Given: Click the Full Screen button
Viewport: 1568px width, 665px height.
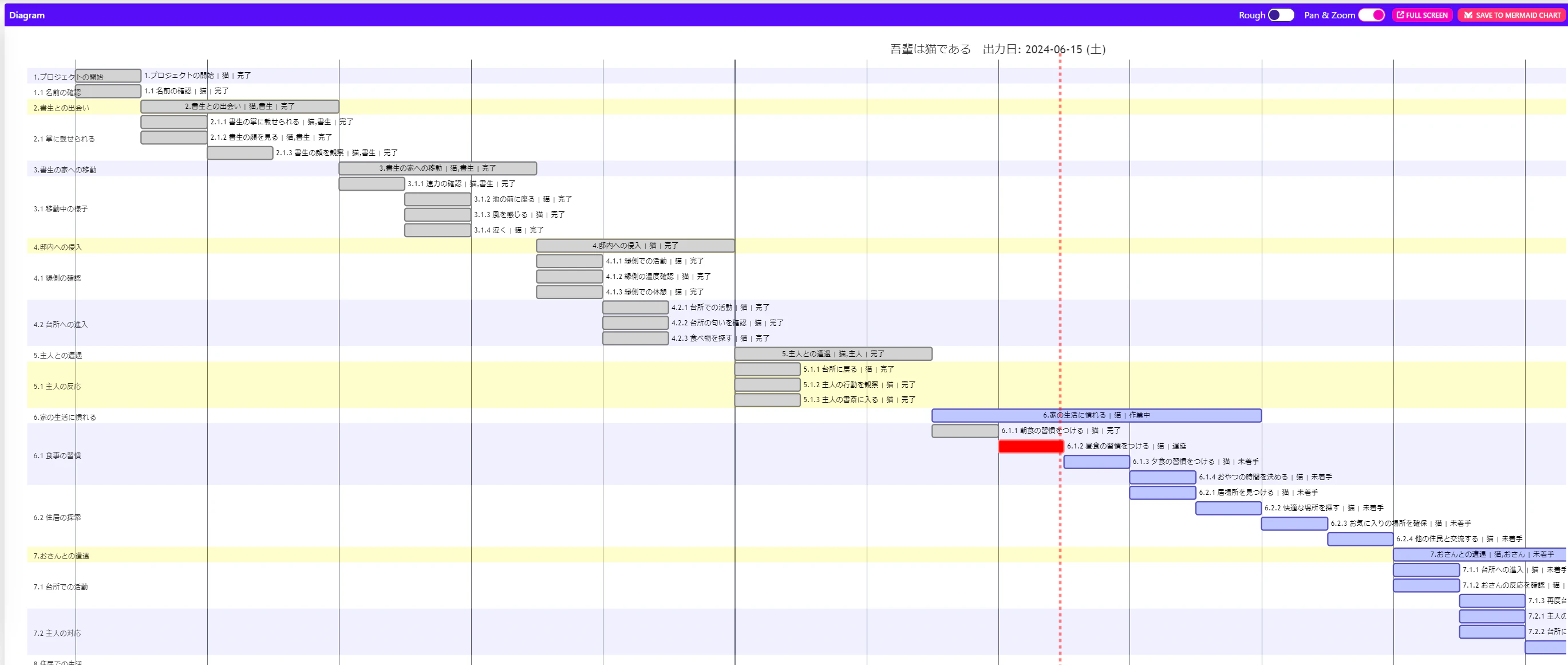Looking at the screenshot, I should 1422,15.
